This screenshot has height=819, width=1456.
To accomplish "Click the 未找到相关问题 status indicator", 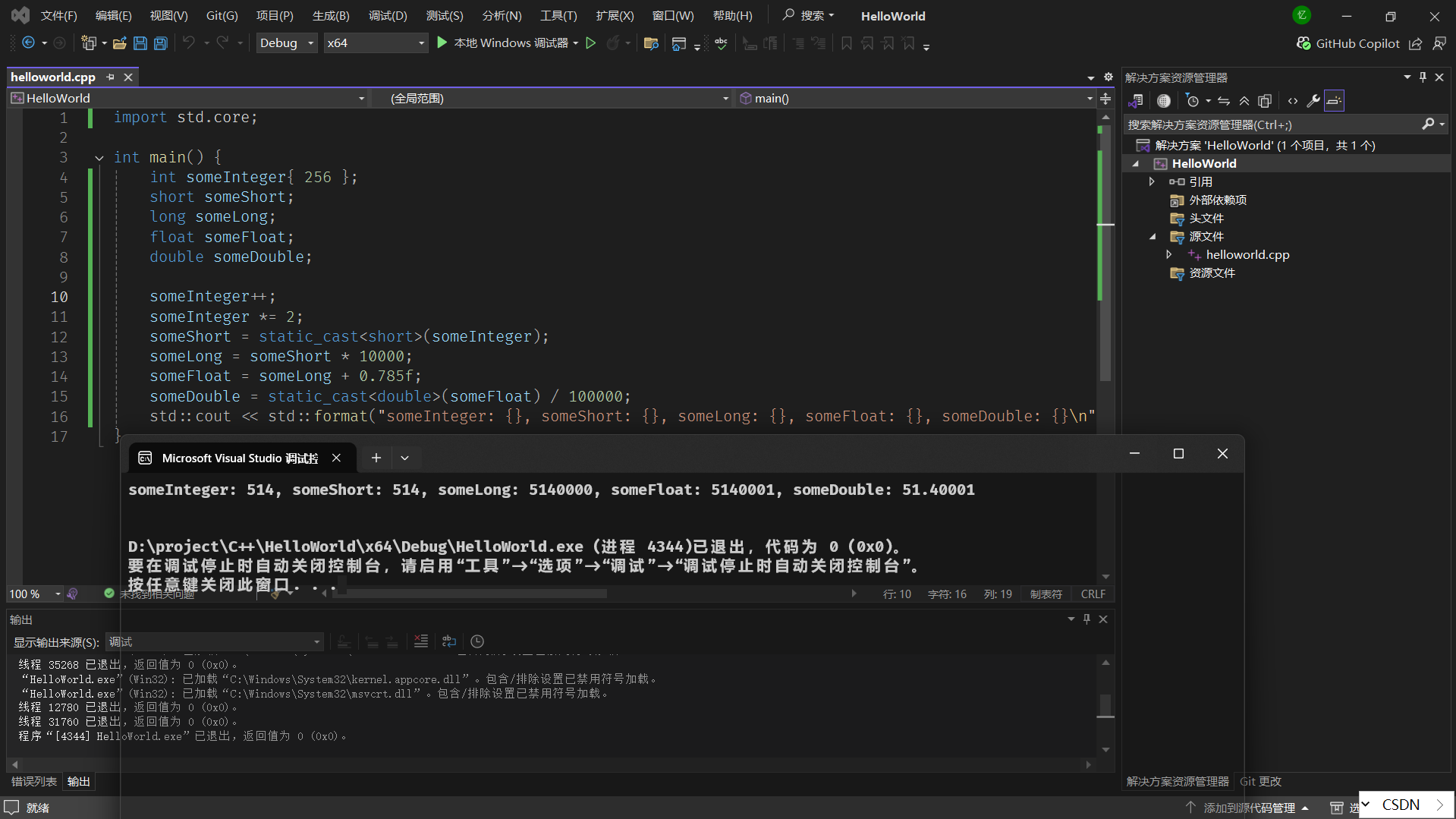I will (x=149, y=594).
